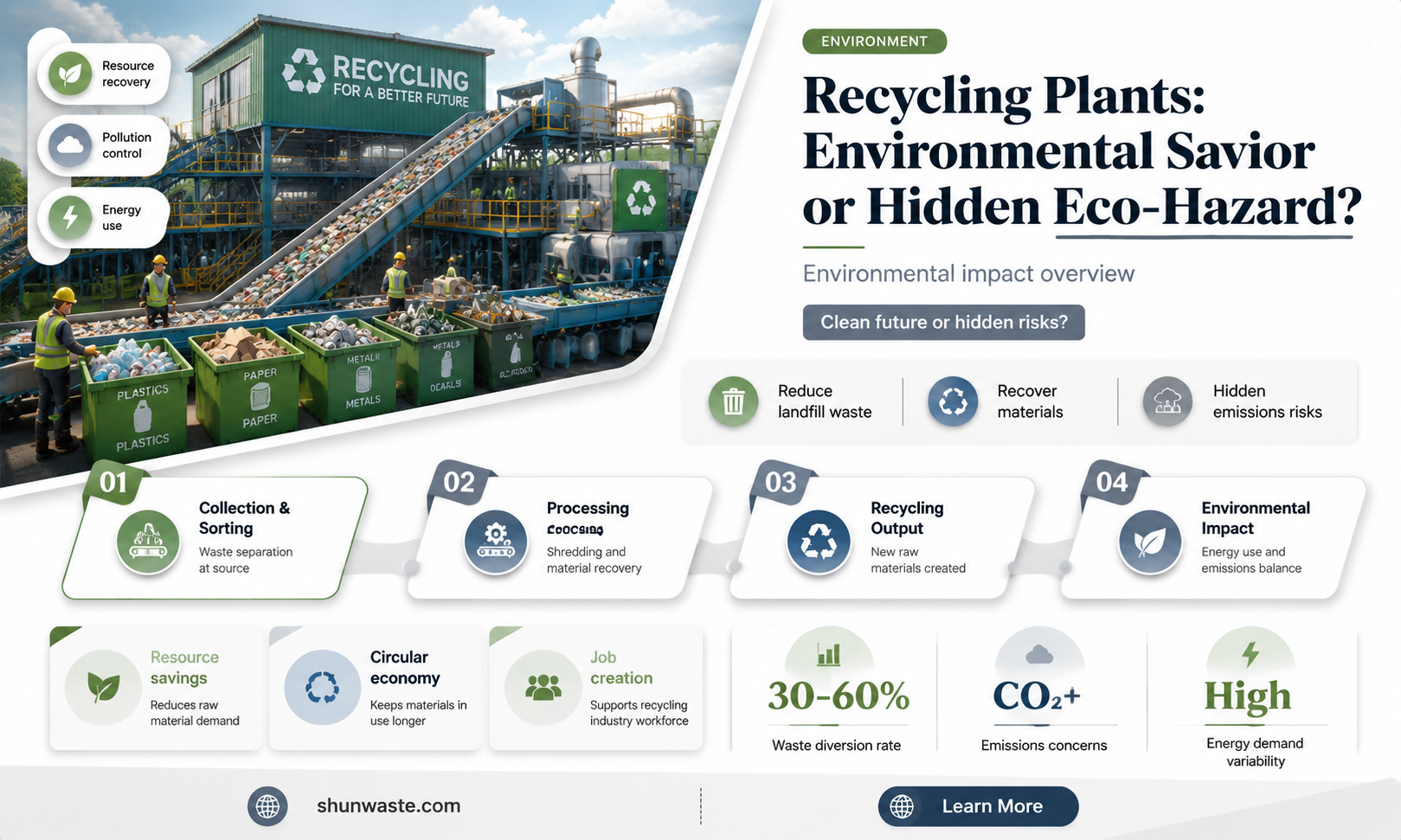
Task: Click the Job creation people icon
Action: pos(543,688)
